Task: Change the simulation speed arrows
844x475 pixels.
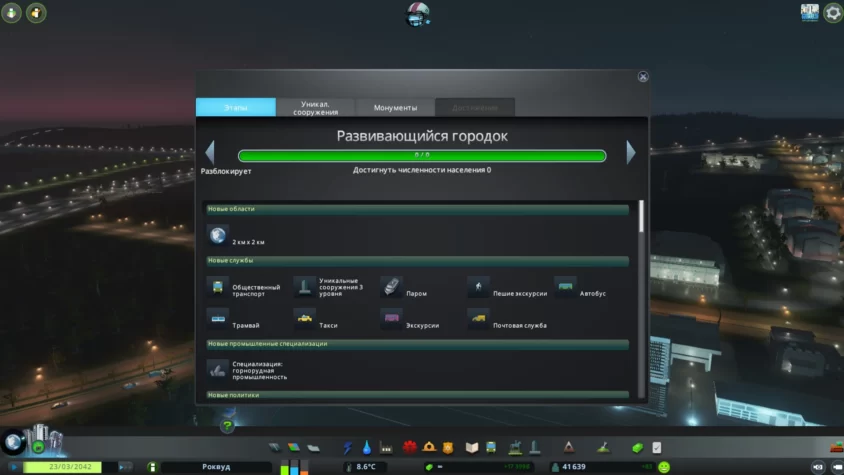Action: coord(124,467)
